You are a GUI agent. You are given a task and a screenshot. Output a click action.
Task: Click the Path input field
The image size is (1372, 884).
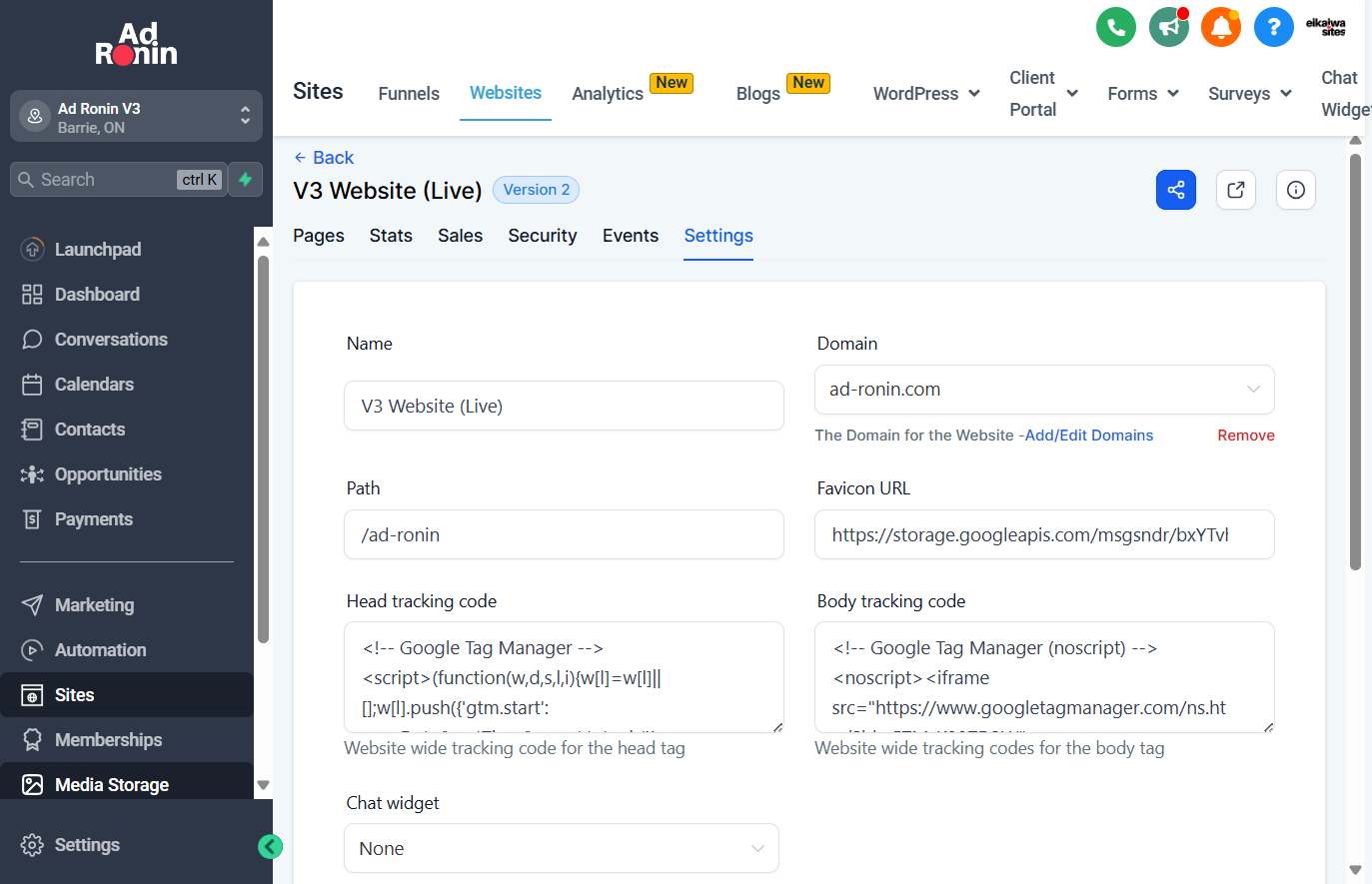pyautogui.click(x=564, y=534)
